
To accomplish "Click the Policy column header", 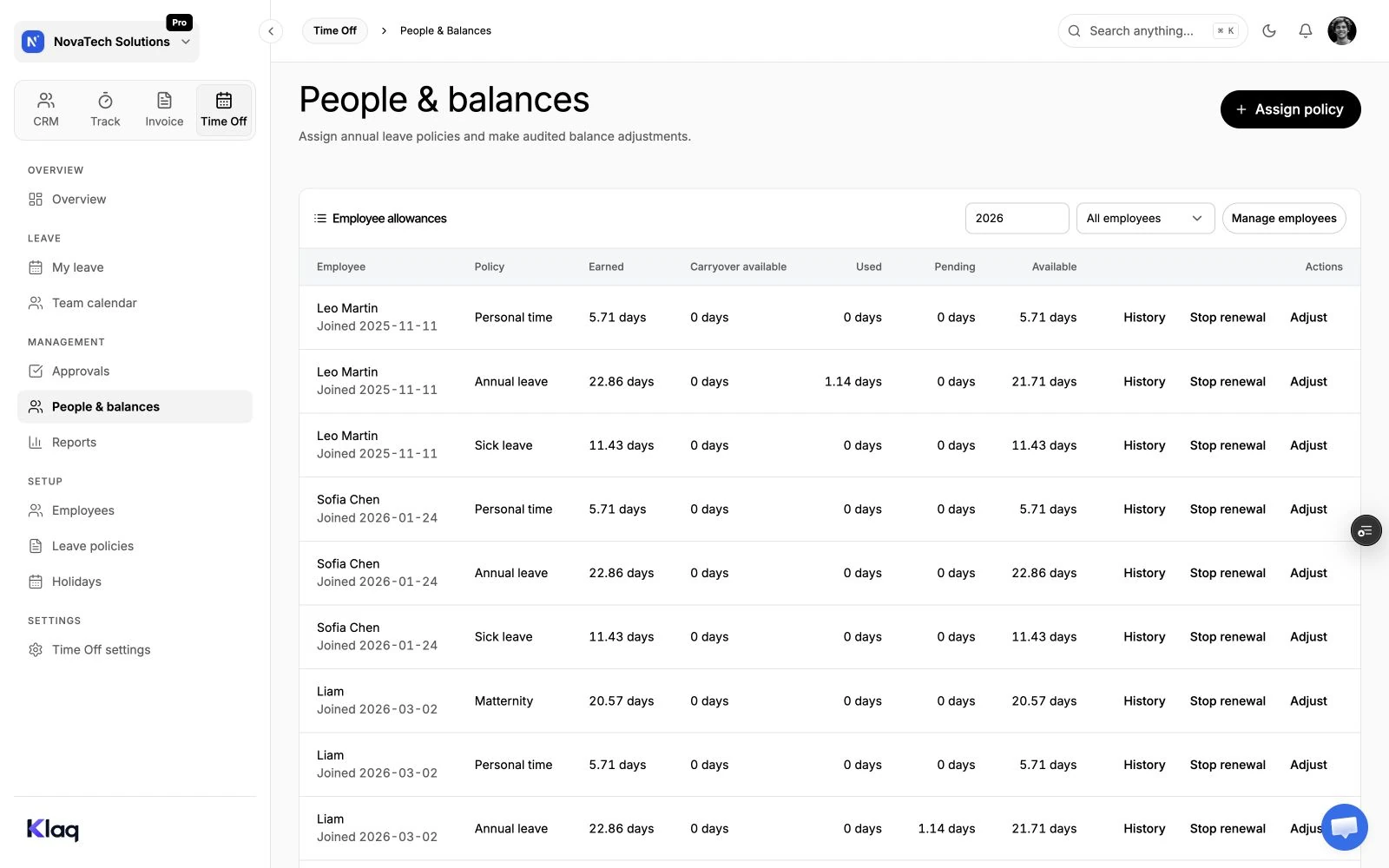I will click(x=489, y=267).
